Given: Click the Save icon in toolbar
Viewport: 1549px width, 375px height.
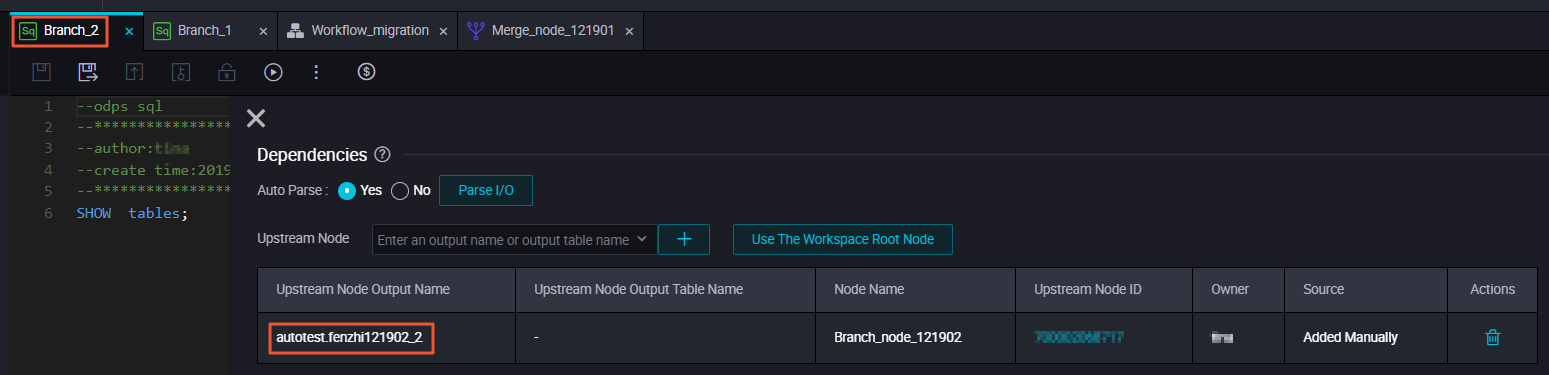Looking at the screenshot, I should coord(41,72).
